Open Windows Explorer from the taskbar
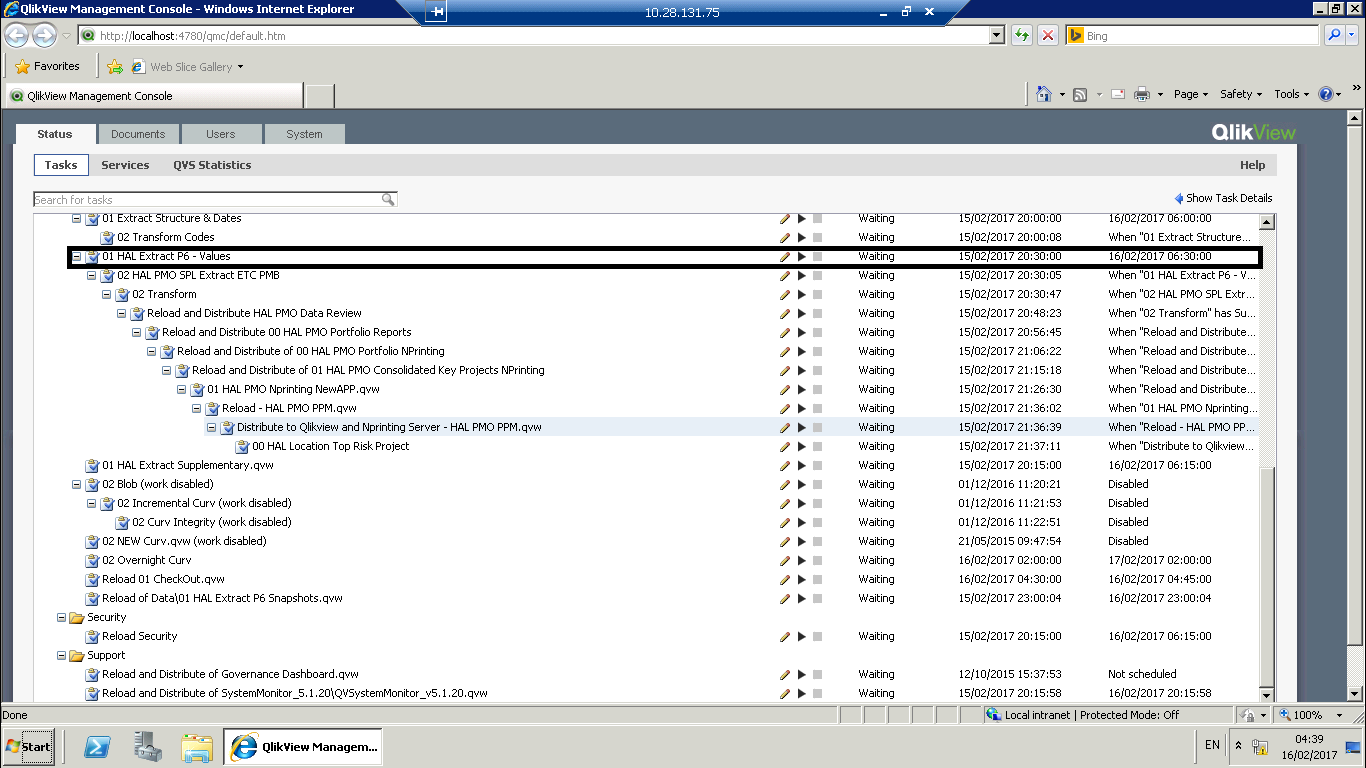 [x=197, y=746]
